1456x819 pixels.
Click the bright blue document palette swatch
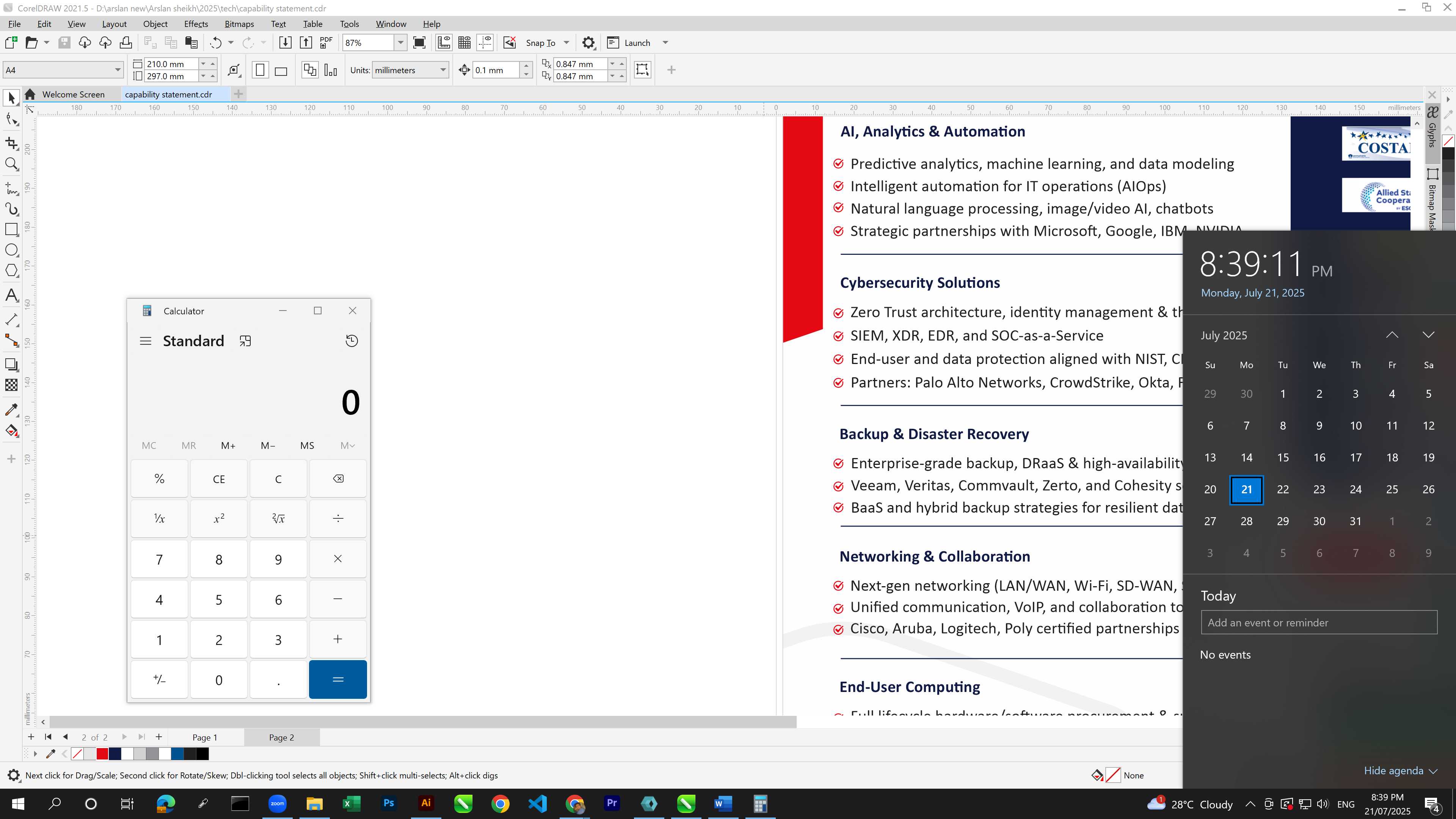point(177,753)
